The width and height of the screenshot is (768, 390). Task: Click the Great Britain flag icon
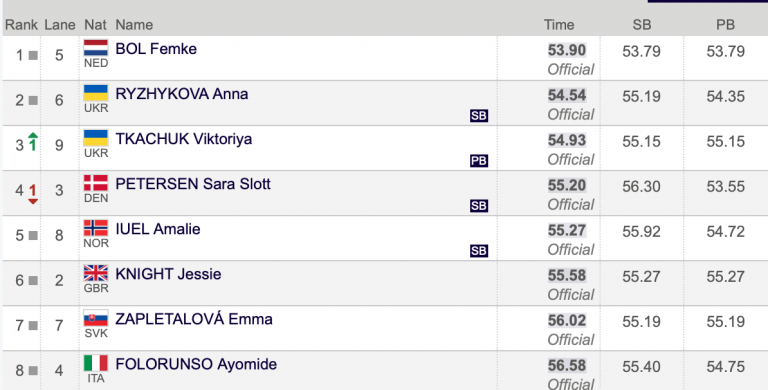[x=96, y=273]
